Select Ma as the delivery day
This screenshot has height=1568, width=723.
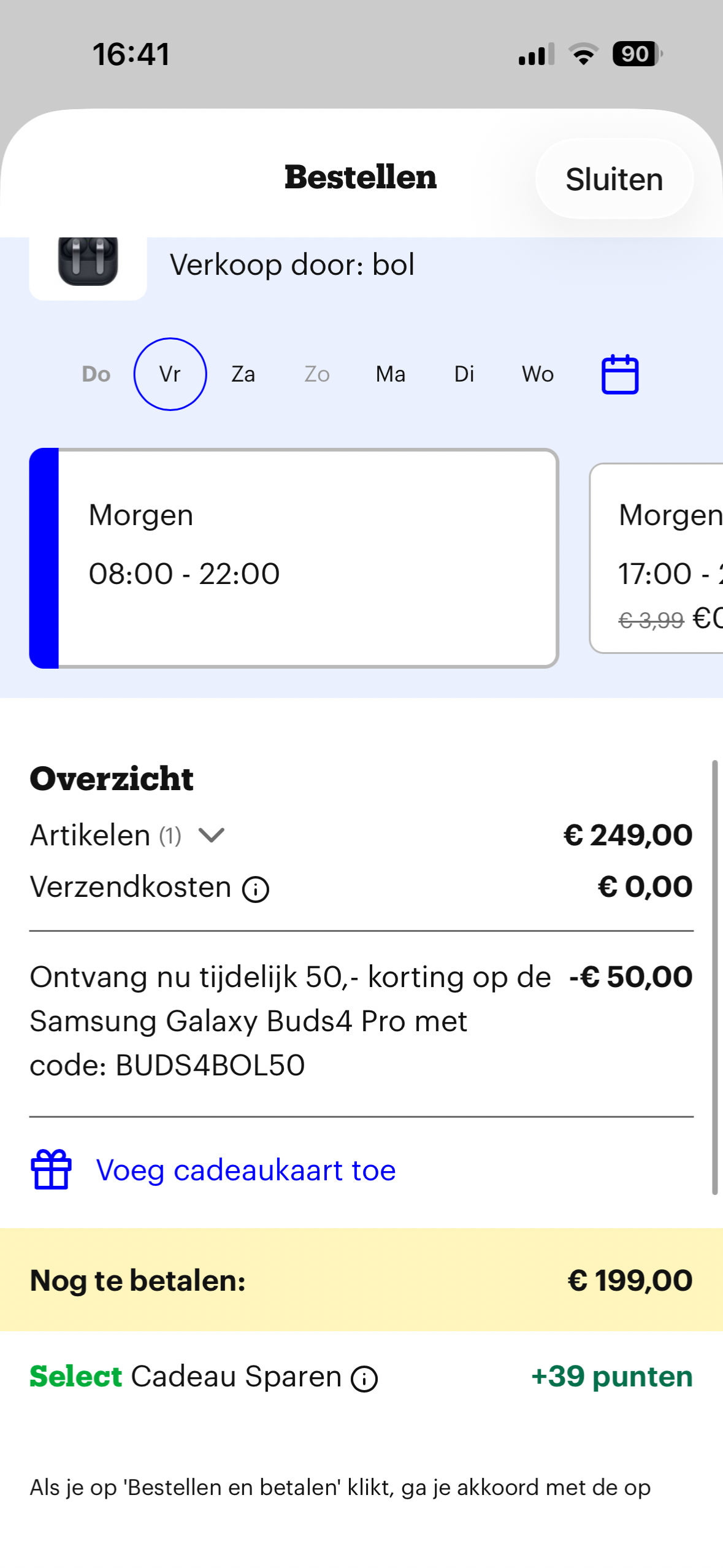point(389,374)
